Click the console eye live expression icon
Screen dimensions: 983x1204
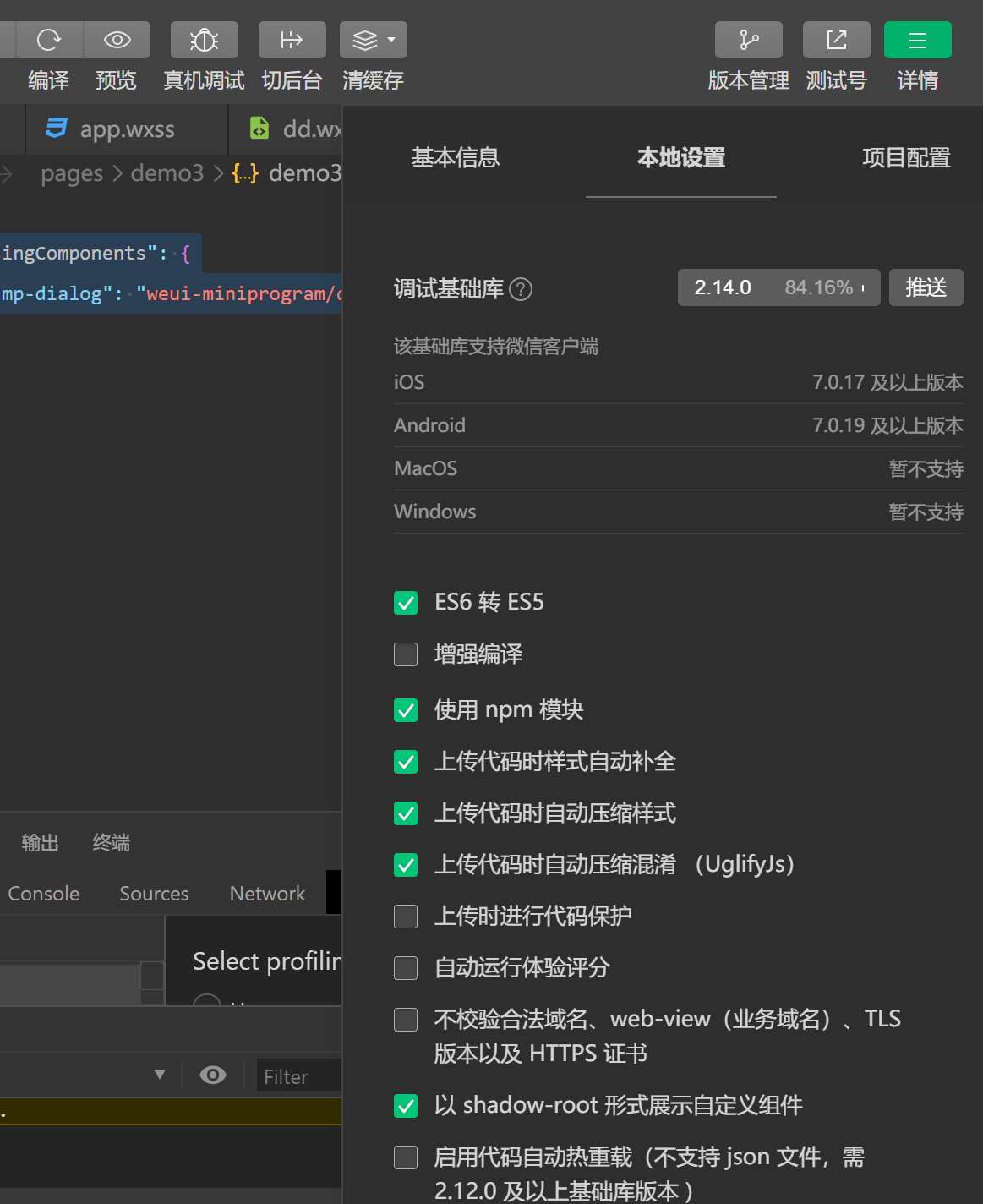(x=213, y=1075)
